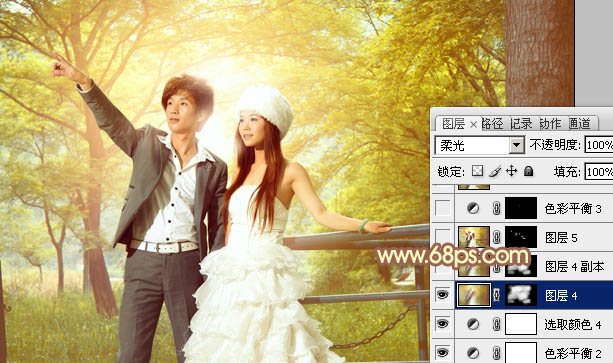Click link icon of 色彩平衡 3 mask
Screen dimensions: 613x363
pos(496,208)
